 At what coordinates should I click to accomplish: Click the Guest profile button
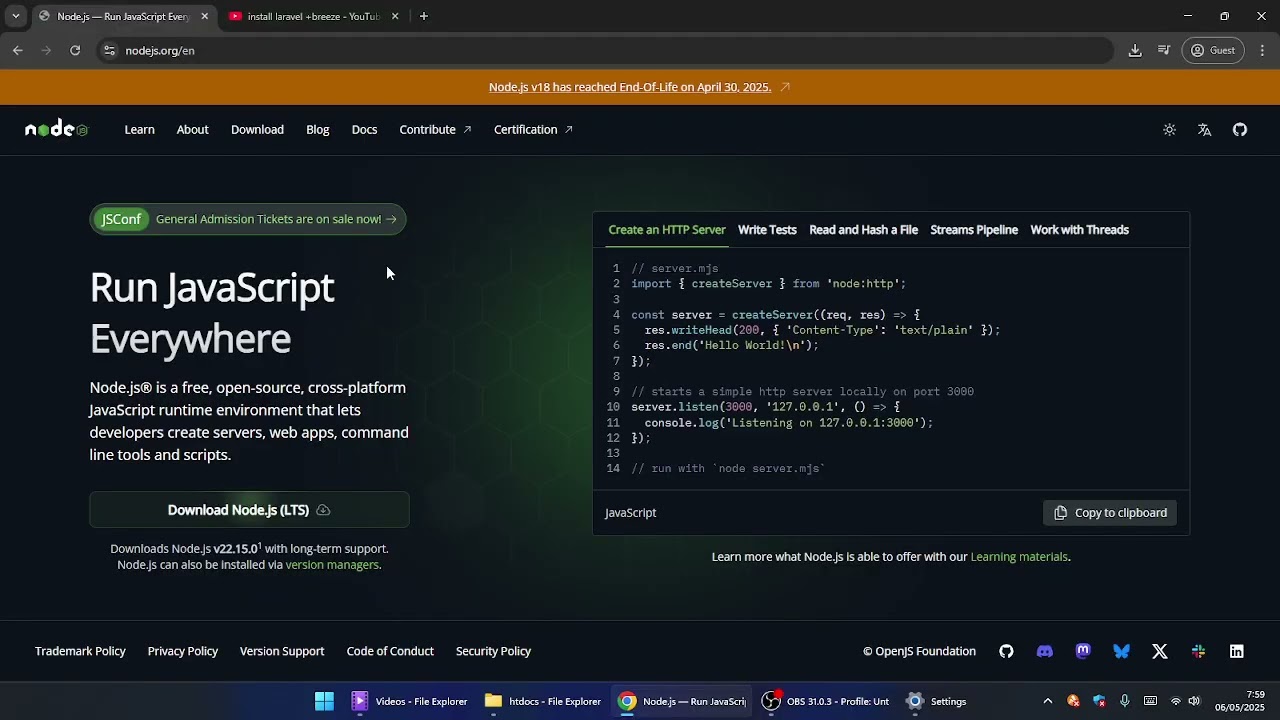pos(1213,50)
